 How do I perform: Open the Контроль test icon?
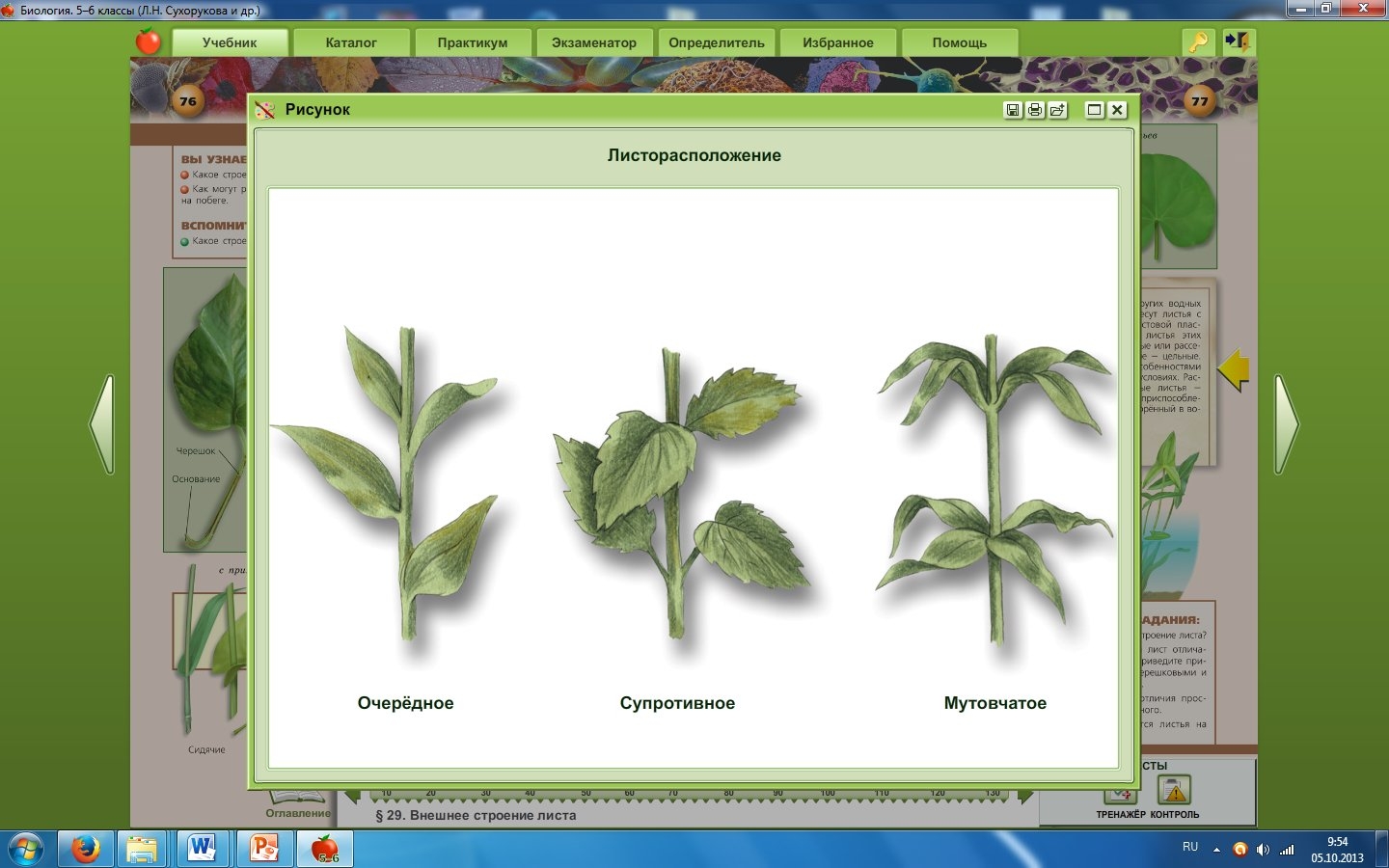pos(1174,793)
